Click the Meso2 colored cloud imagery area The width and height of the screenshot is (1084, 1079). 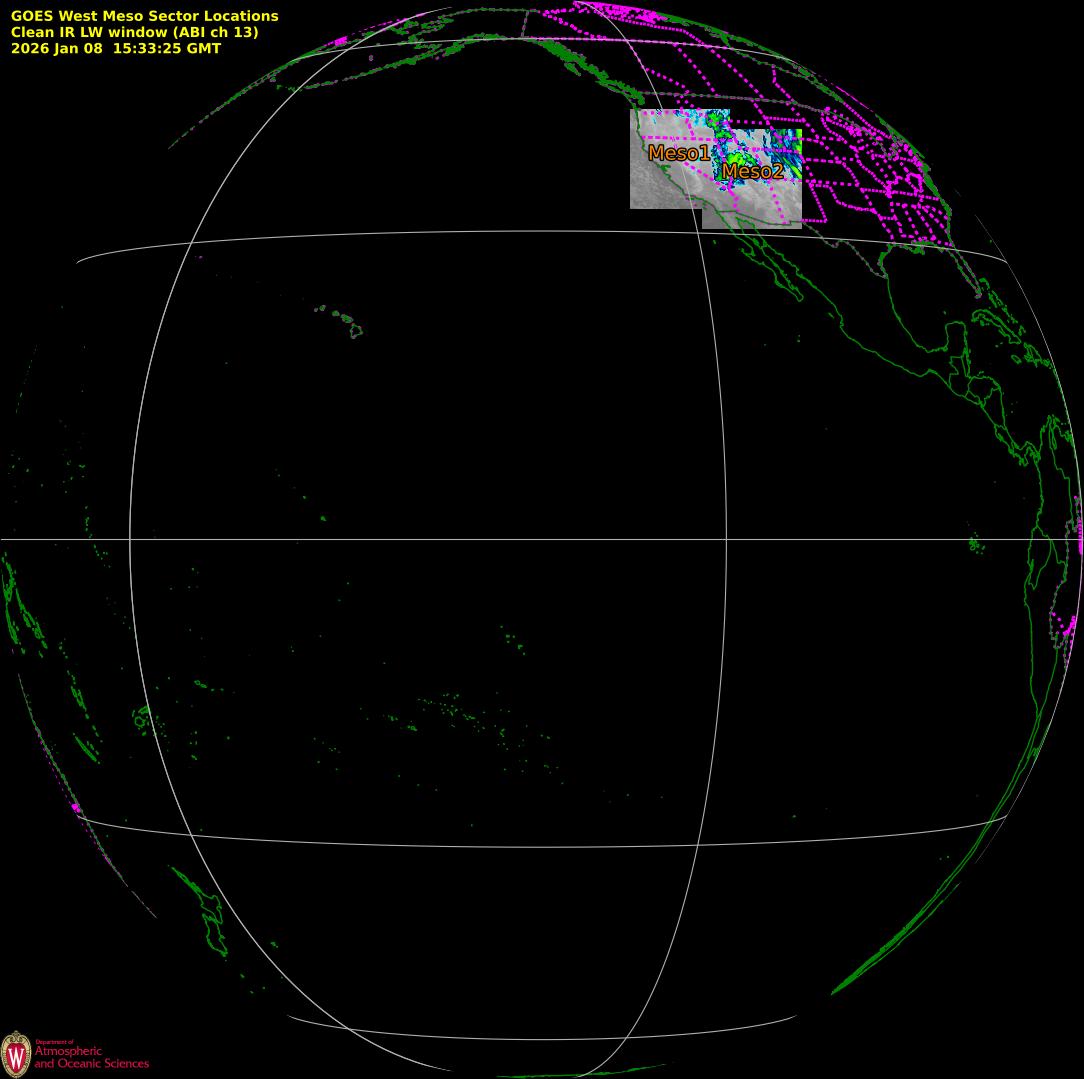click(752, 179)
